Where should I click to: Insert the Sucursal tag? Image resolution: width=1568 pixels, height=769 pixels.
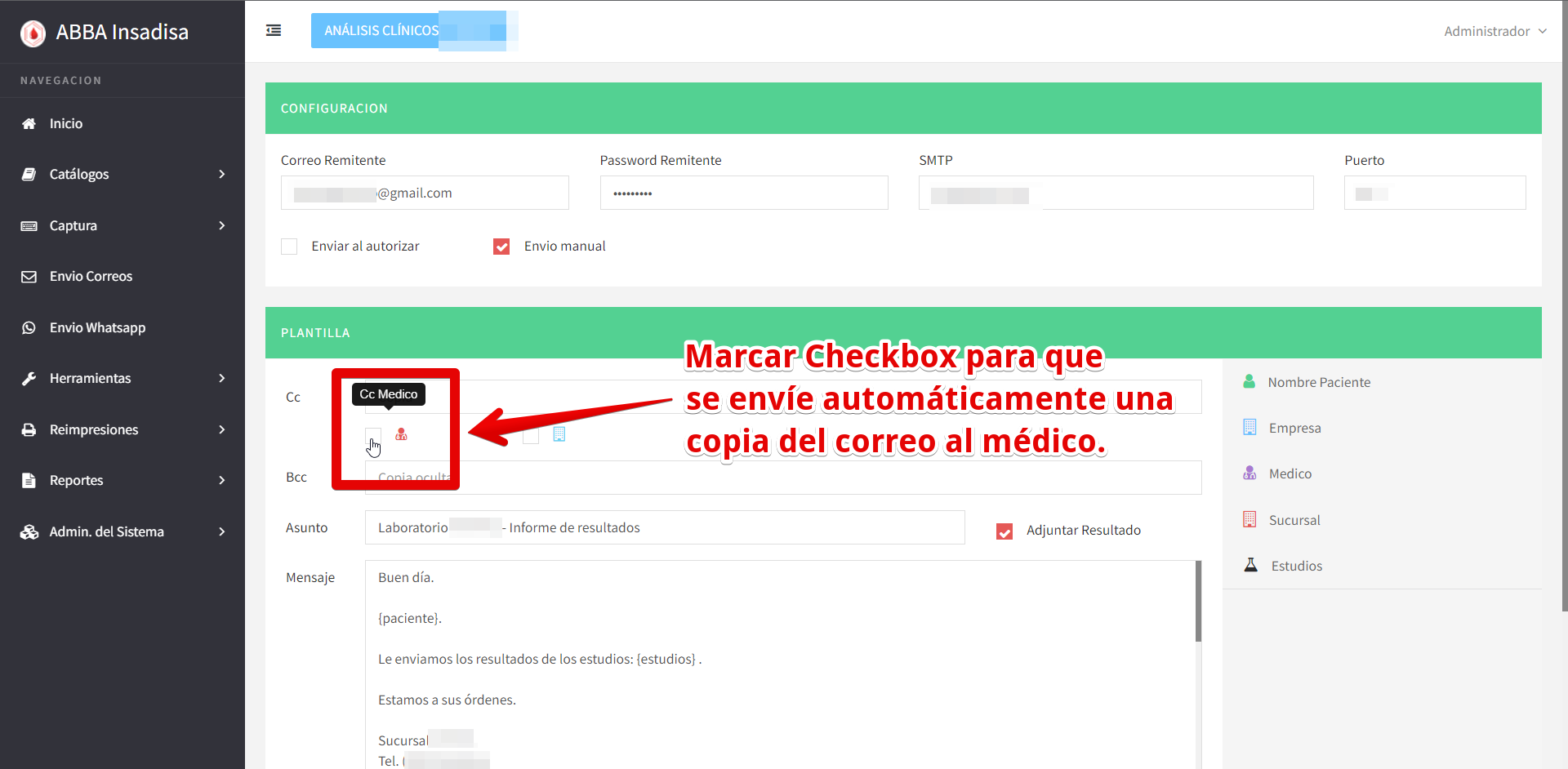pos(1294,520)
